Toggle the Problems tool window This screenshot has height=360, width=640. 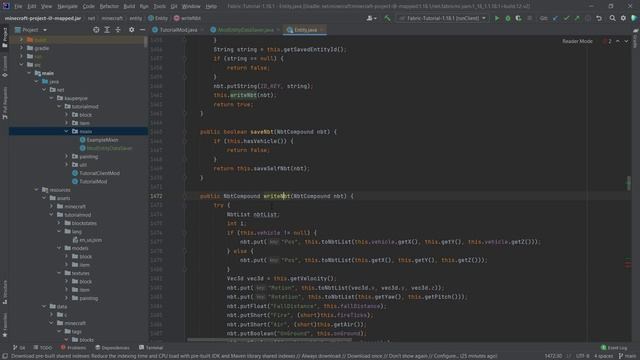click(73, 348)
